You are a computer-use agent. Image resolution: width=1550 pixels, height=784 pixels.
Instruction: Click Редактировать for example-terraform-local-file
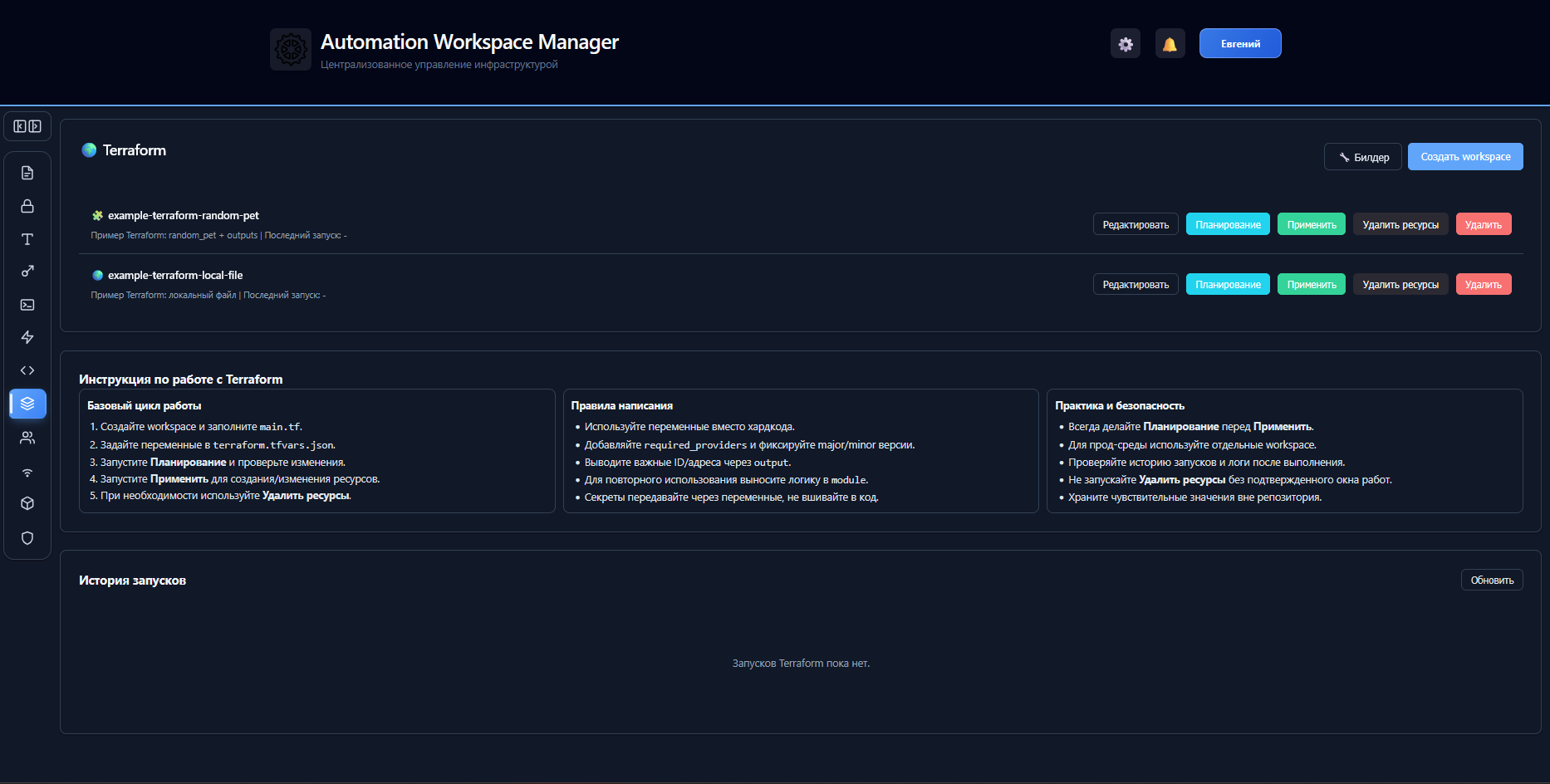pyautogui.click(x=1136, y=285)
